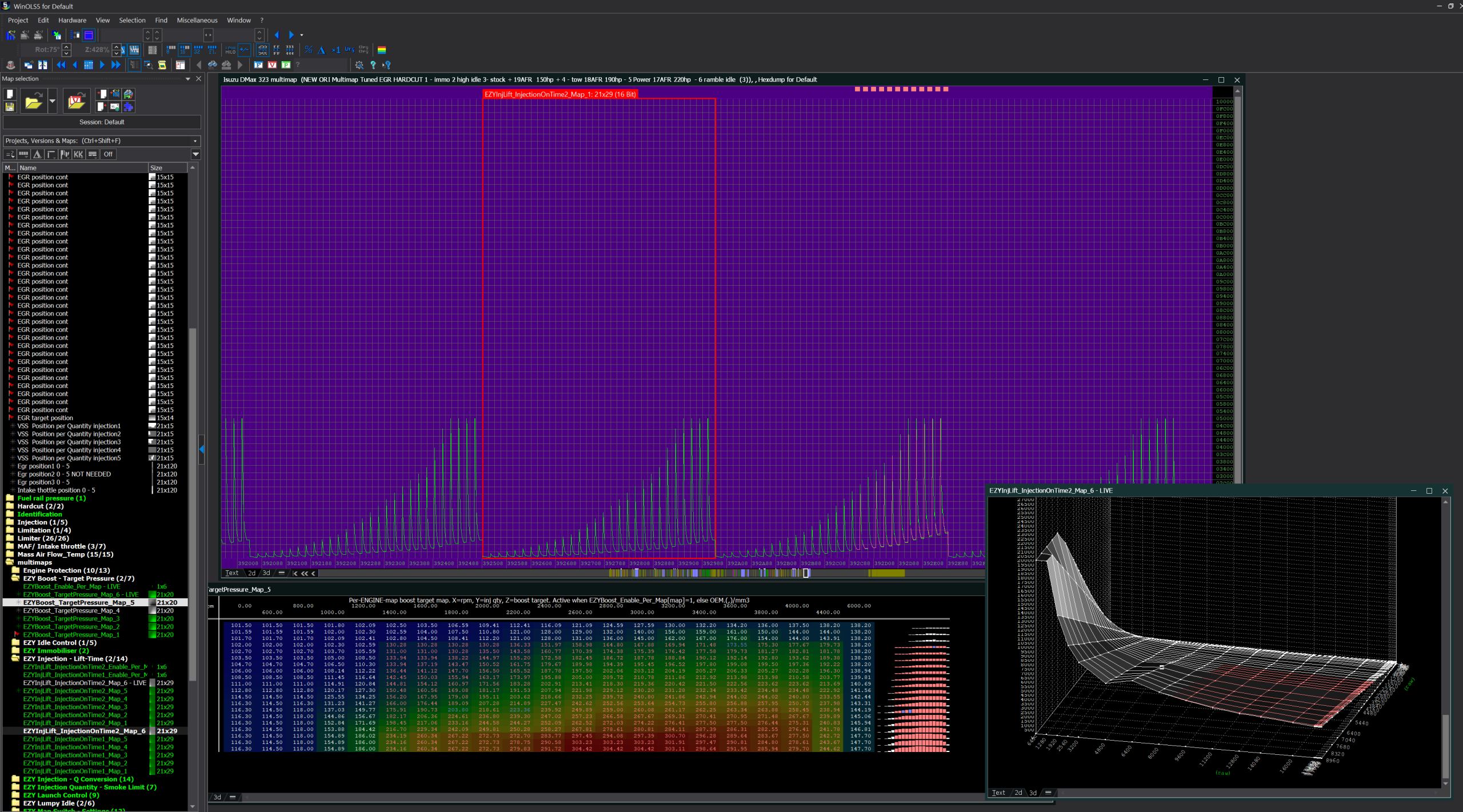Open the Miscellaneous menu
The image size is (1463, 812).
(x=197, y=21)
